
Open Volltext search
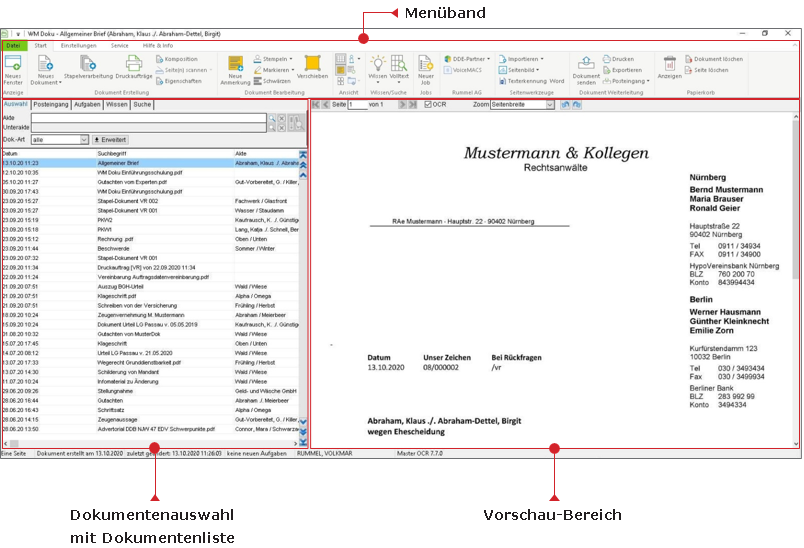pos(399,68)
